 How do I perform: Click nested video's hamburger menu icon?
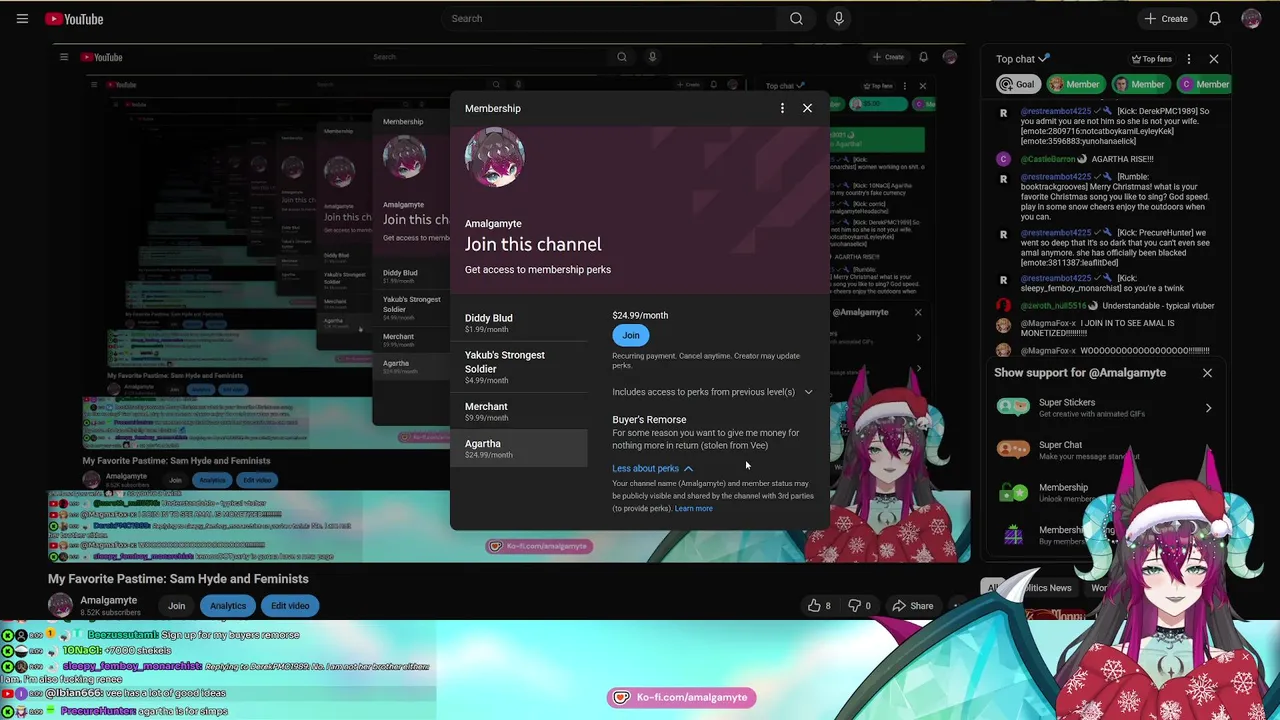coord(63,57)
